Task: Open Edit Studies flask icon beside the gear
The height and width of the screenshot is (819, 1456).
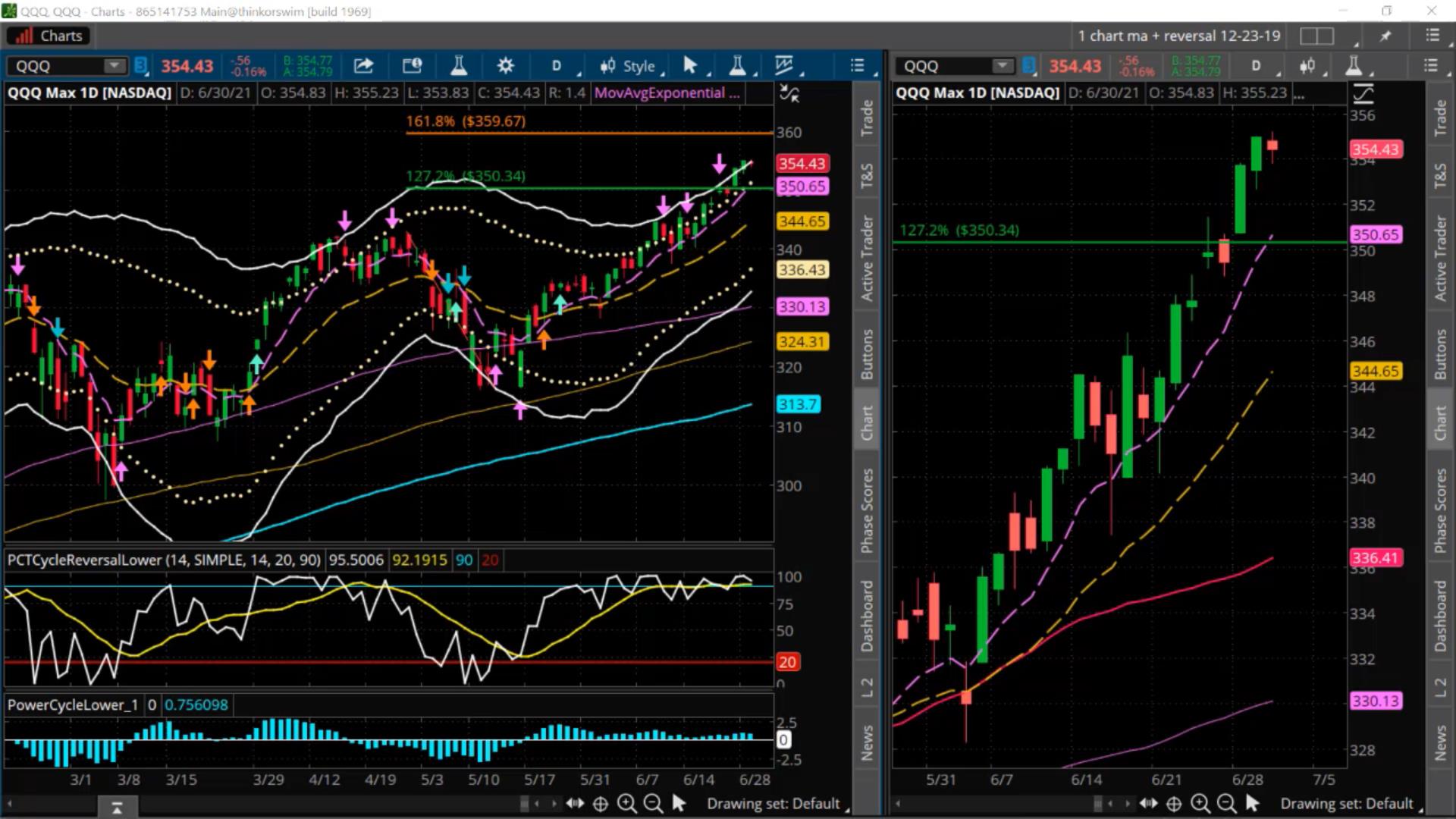Action: 458,66
